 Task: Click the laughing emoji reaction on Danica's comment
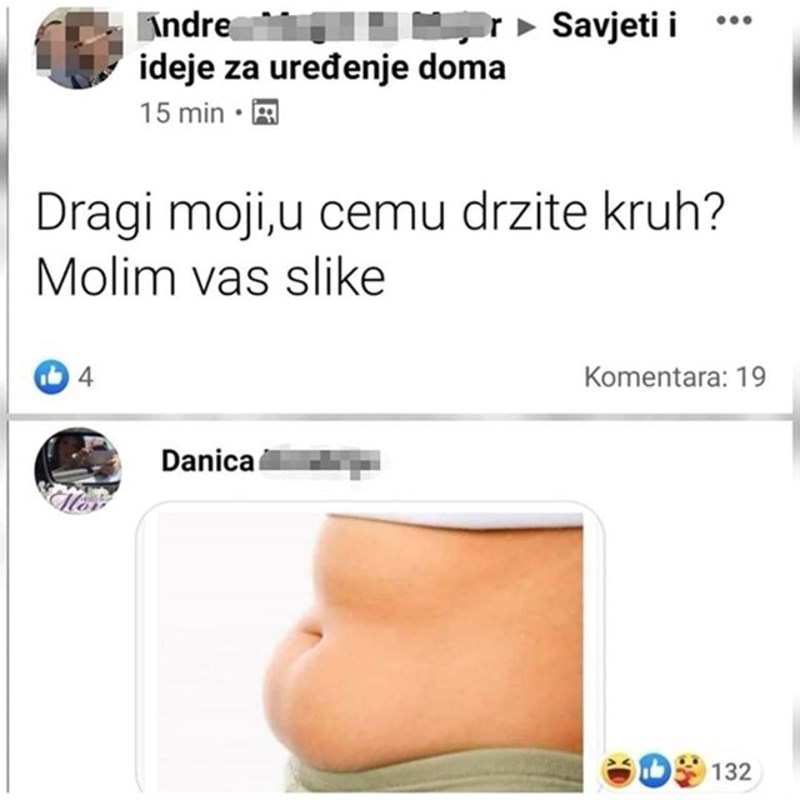[618, 770]
